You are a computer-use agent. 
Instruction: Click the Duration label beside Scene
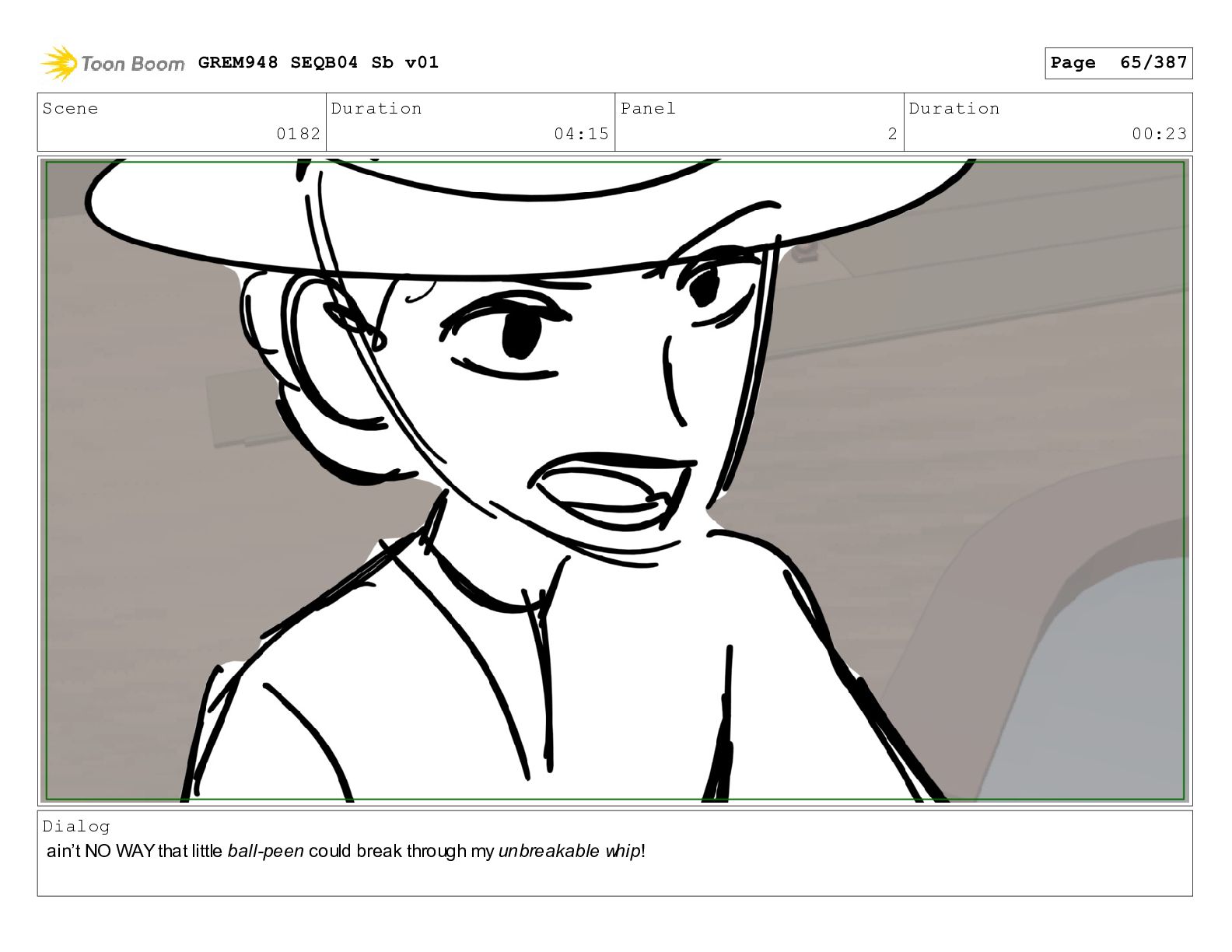click(x=376, y=108)
